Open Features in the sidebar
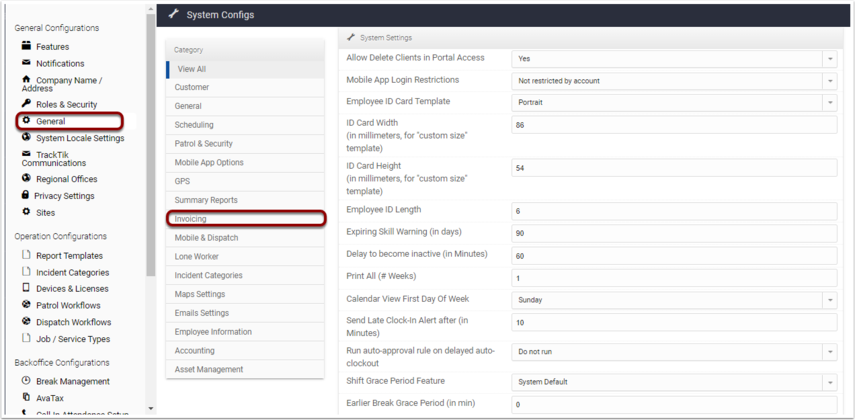 coord(52,47)
